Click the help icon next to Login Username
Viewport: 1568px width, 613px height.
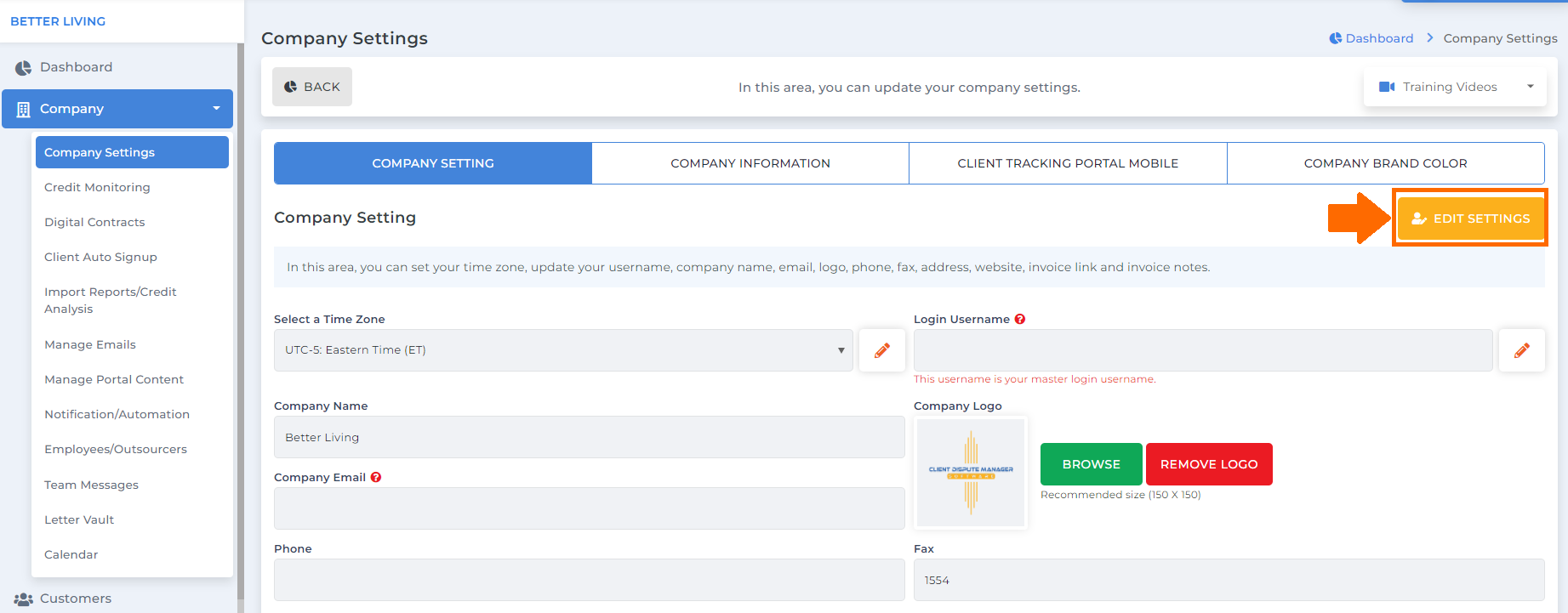tap(1020, 320)
